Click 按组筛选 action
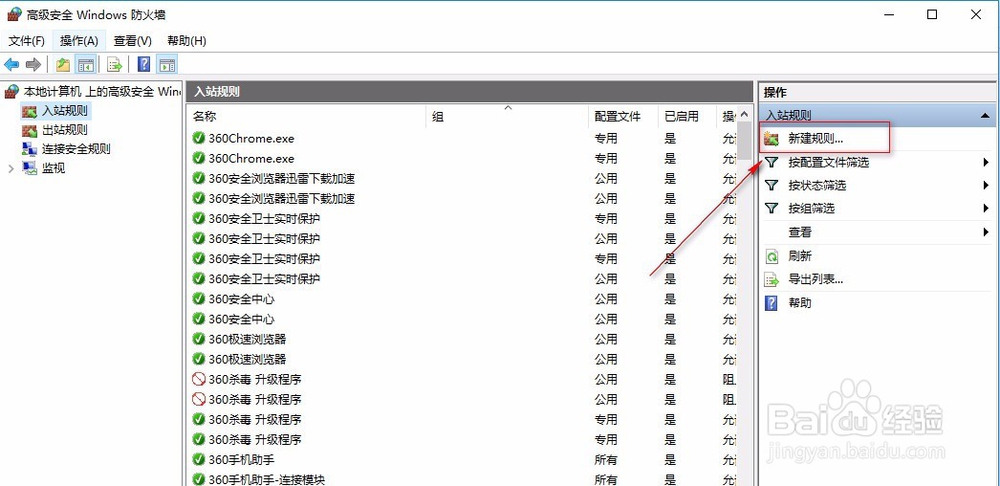This screenshot has height=486, width=1000. point(811,209)
